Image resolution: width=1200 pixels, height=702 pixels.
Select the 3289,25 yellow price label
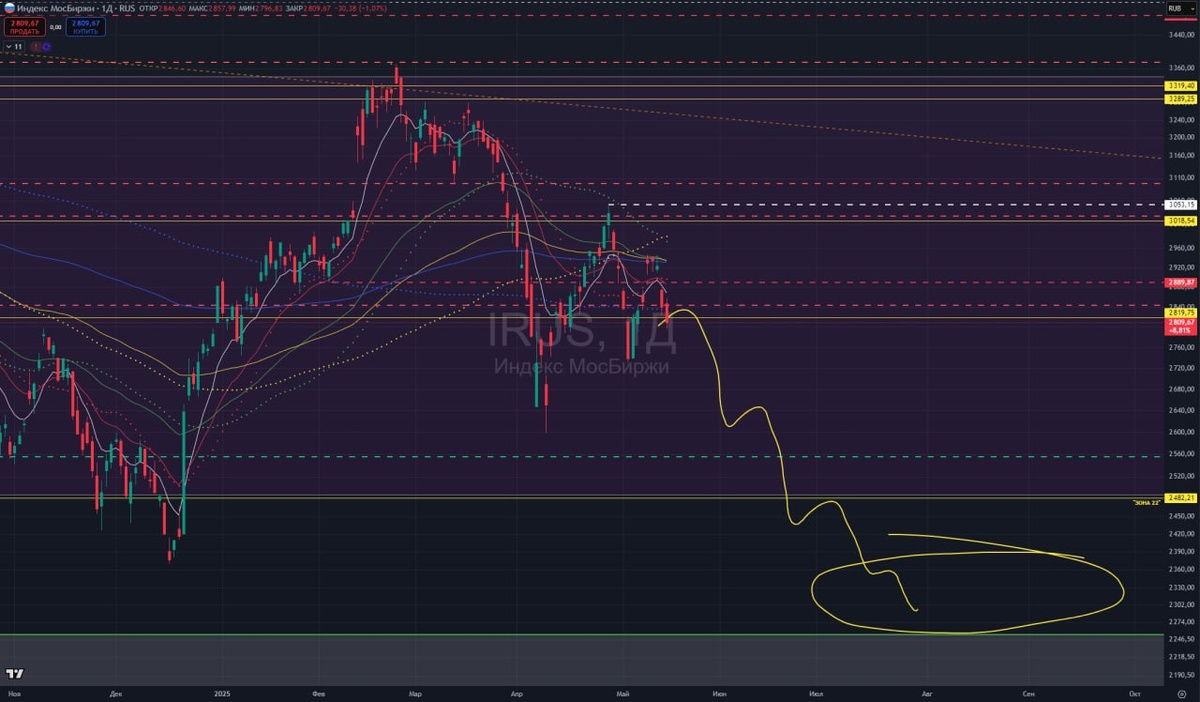pyautogui.click(x=1180, y=99)
